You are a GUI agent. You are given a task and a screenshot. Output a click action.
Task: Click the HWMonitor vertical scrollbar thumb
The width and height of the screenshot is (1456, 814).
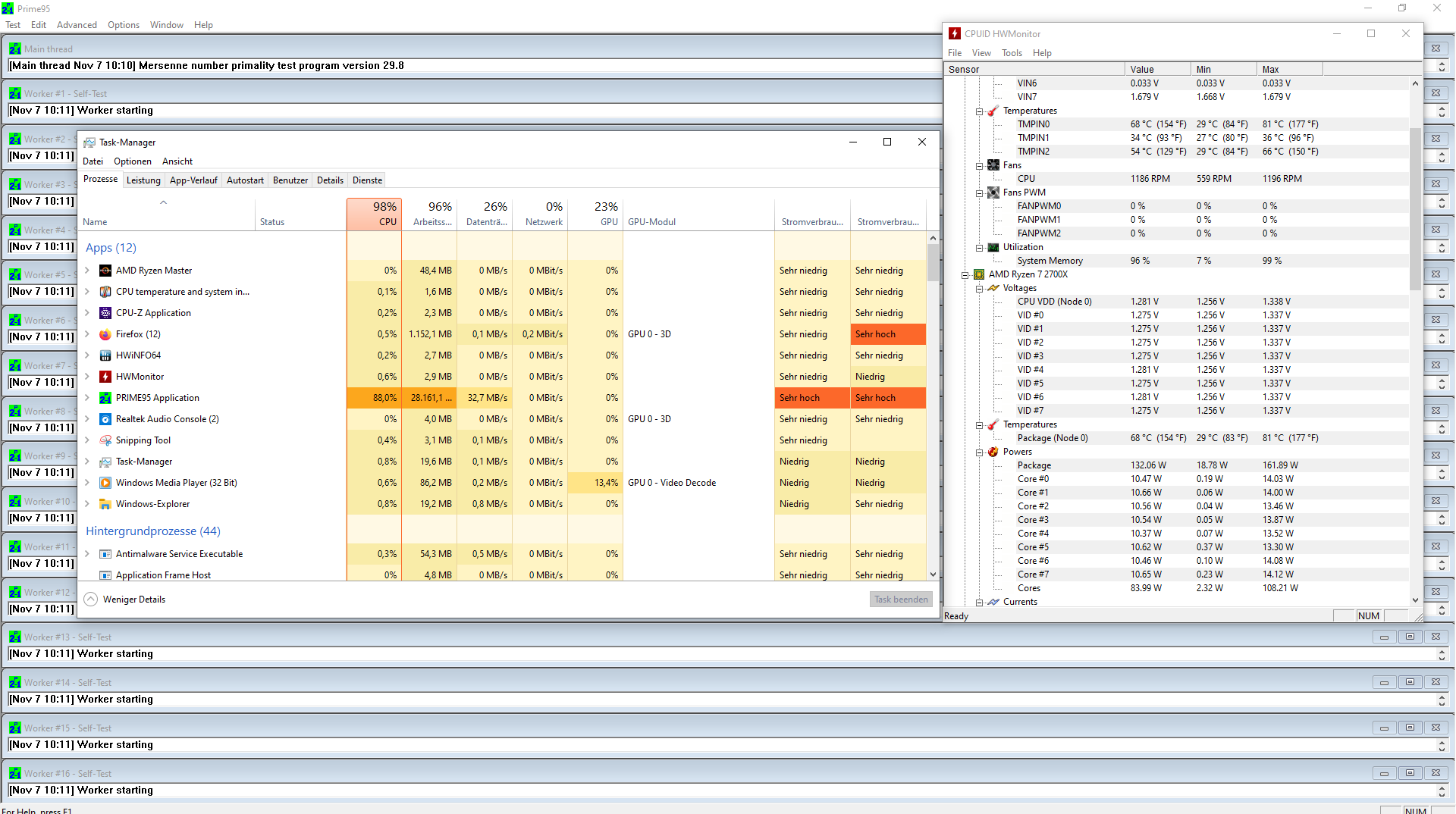click(1415, 209)
